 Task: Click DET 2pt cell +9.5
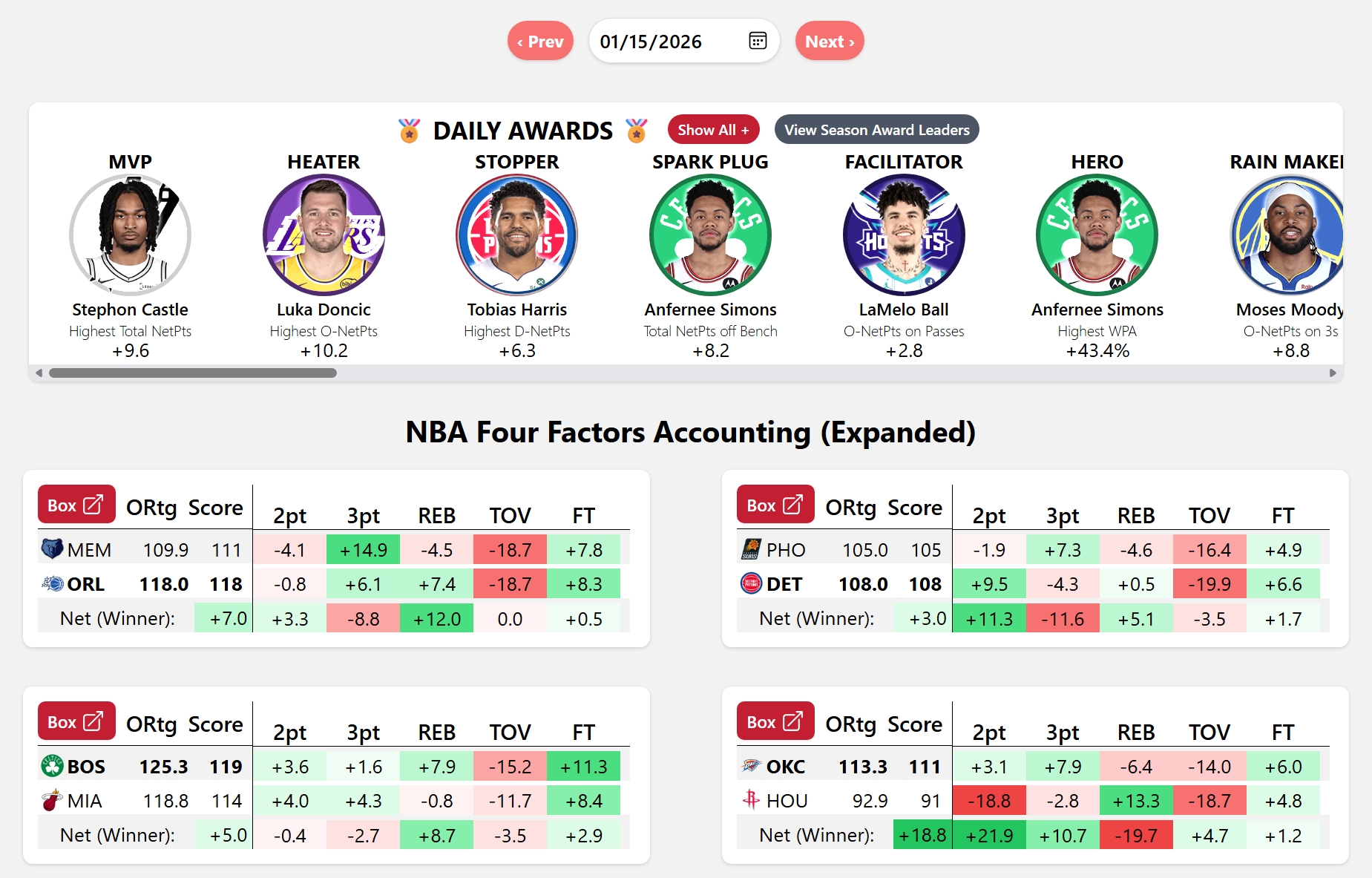pos(989,584)
